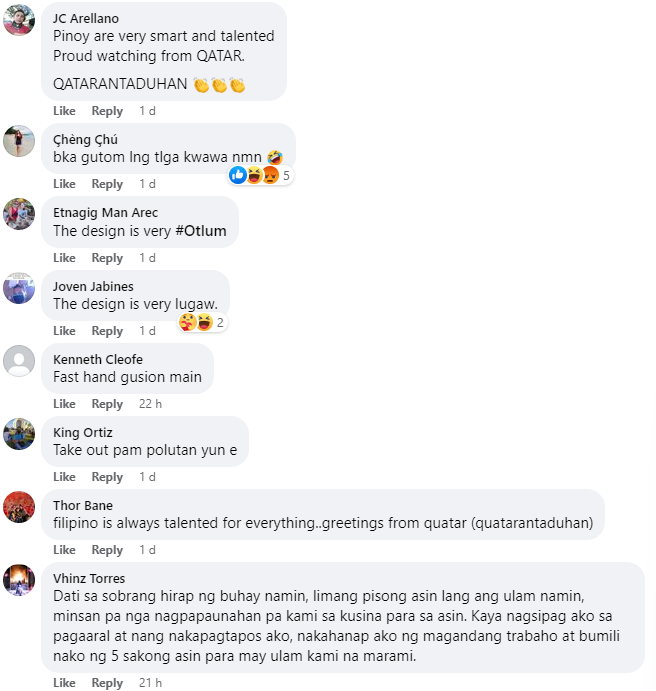Click the King Ortiz name link
Image resolution: width=656 pixels, height=691 pixels.
pyautogui.click(x=83, y=432)
